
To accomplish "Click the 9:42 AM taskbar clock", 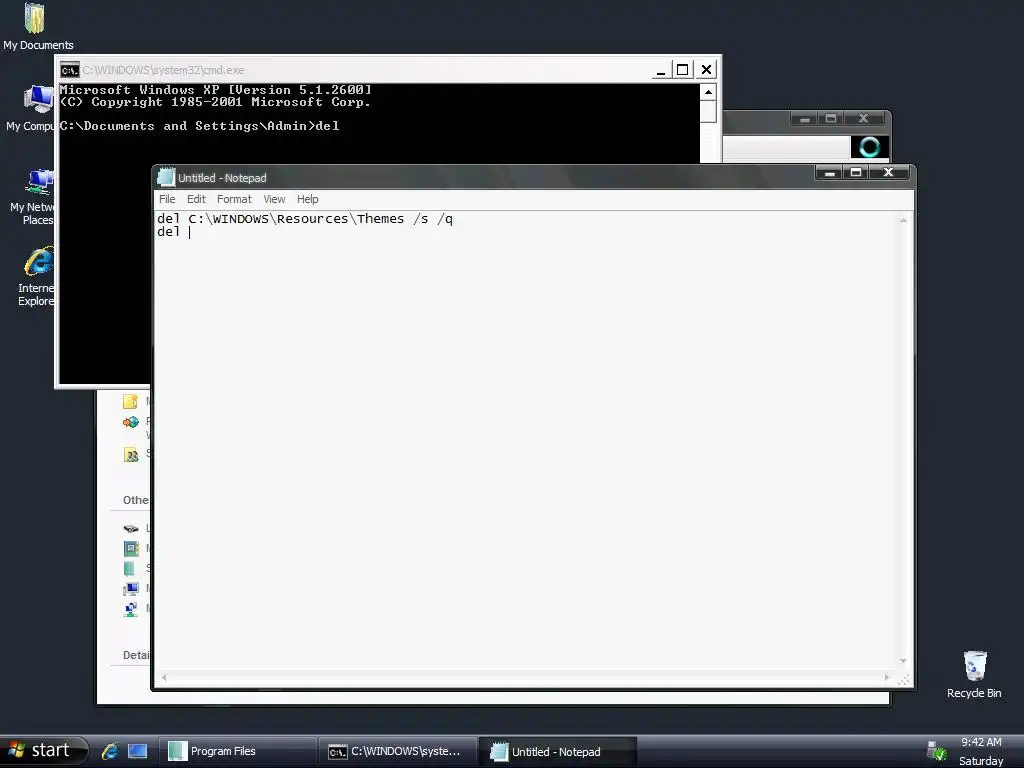I will 981,742.
